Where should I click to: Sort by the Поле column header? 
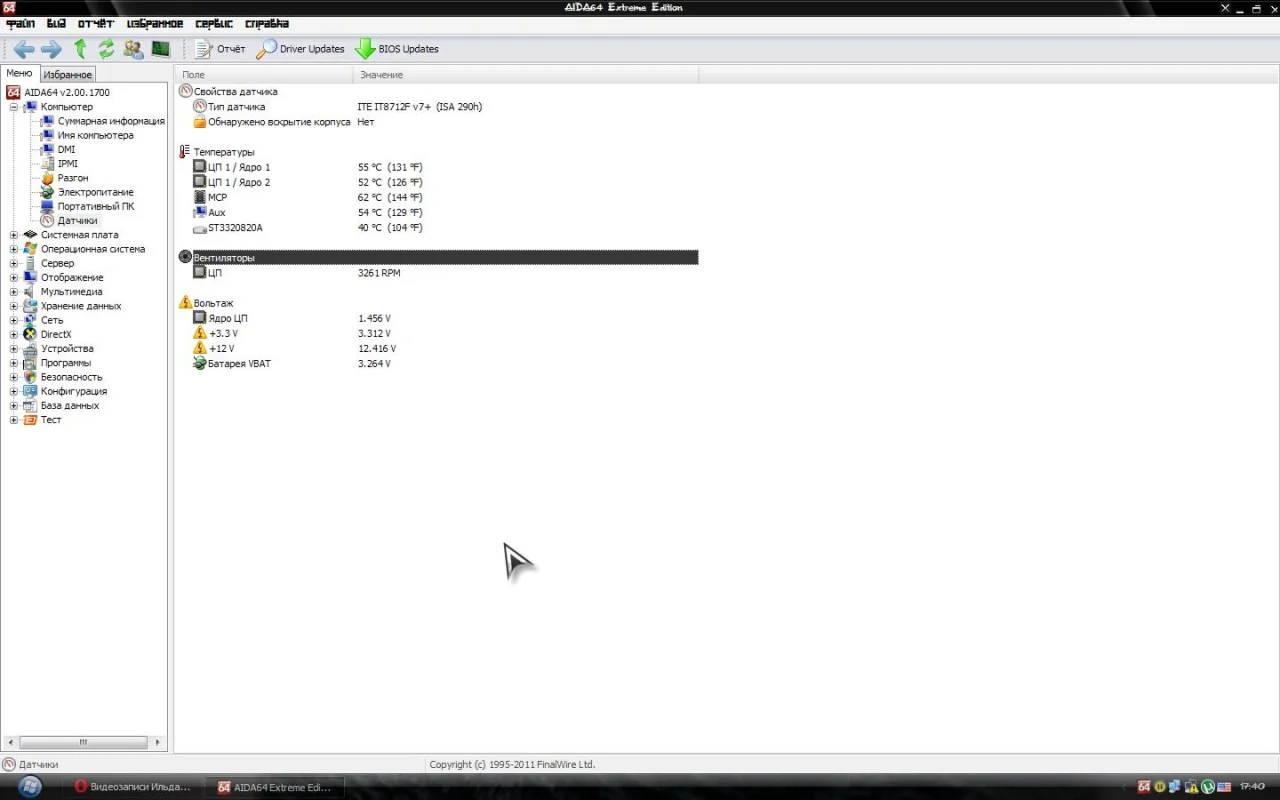(264, 75)
